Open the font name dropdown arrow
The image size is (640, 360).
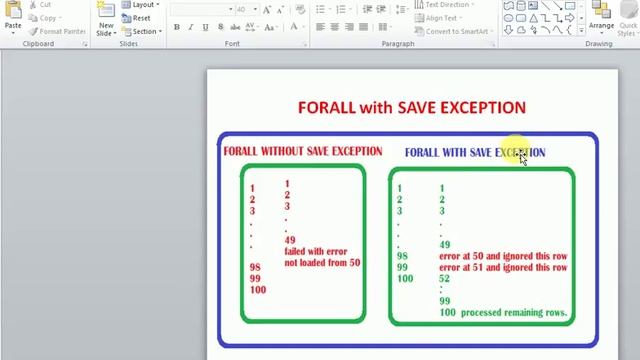[x=231, y=9]
